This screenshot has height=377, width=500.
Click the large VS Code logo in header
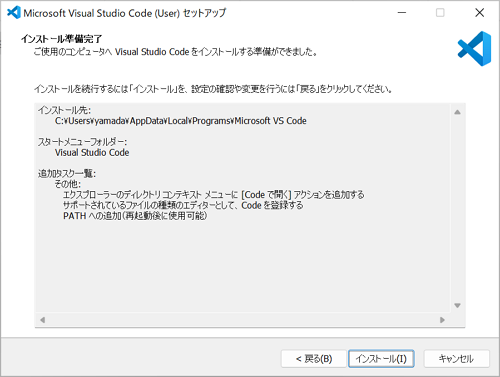coord(474,49)
